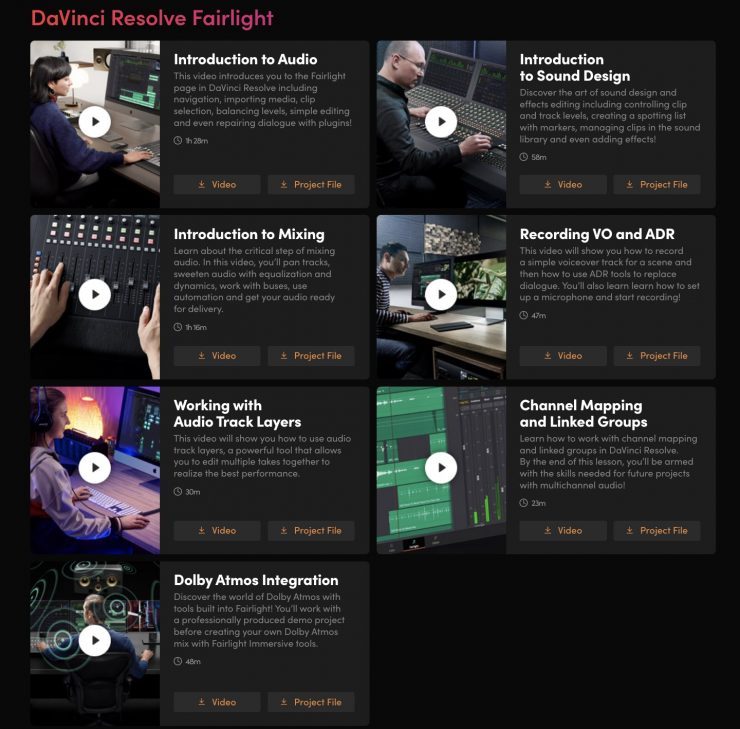Play the Channel Mapping and Linked Groups video

(441, 468)
